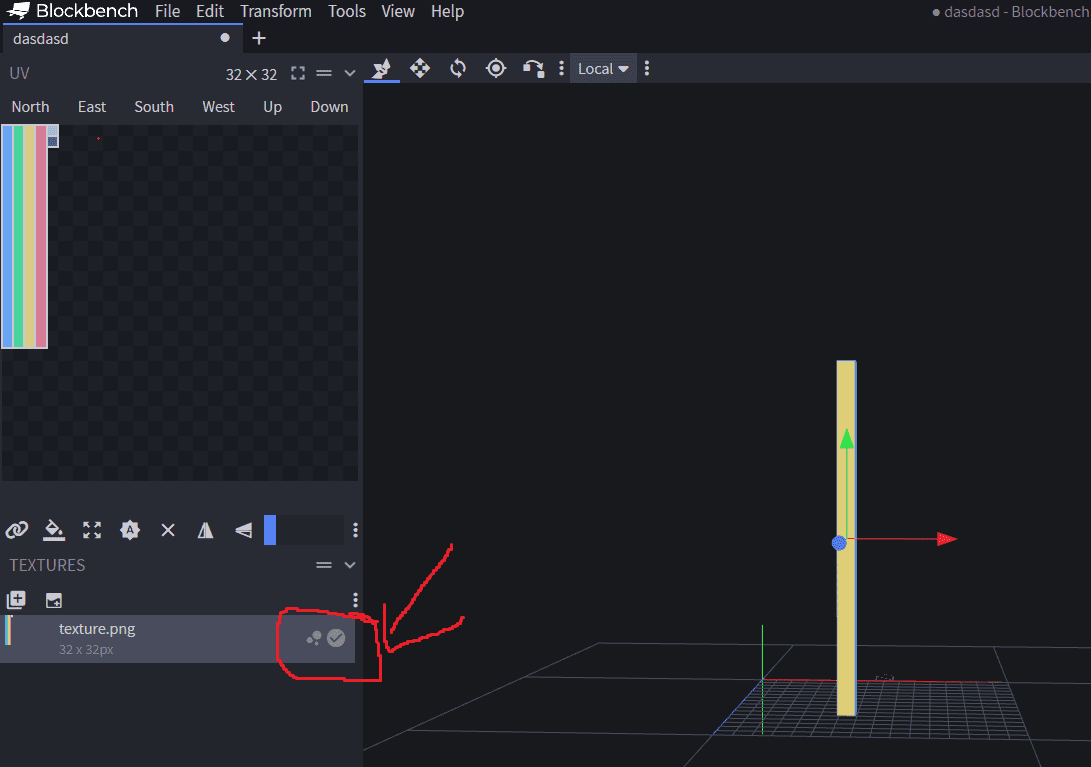Click the Create Texture plus icon

pos(16,600)
